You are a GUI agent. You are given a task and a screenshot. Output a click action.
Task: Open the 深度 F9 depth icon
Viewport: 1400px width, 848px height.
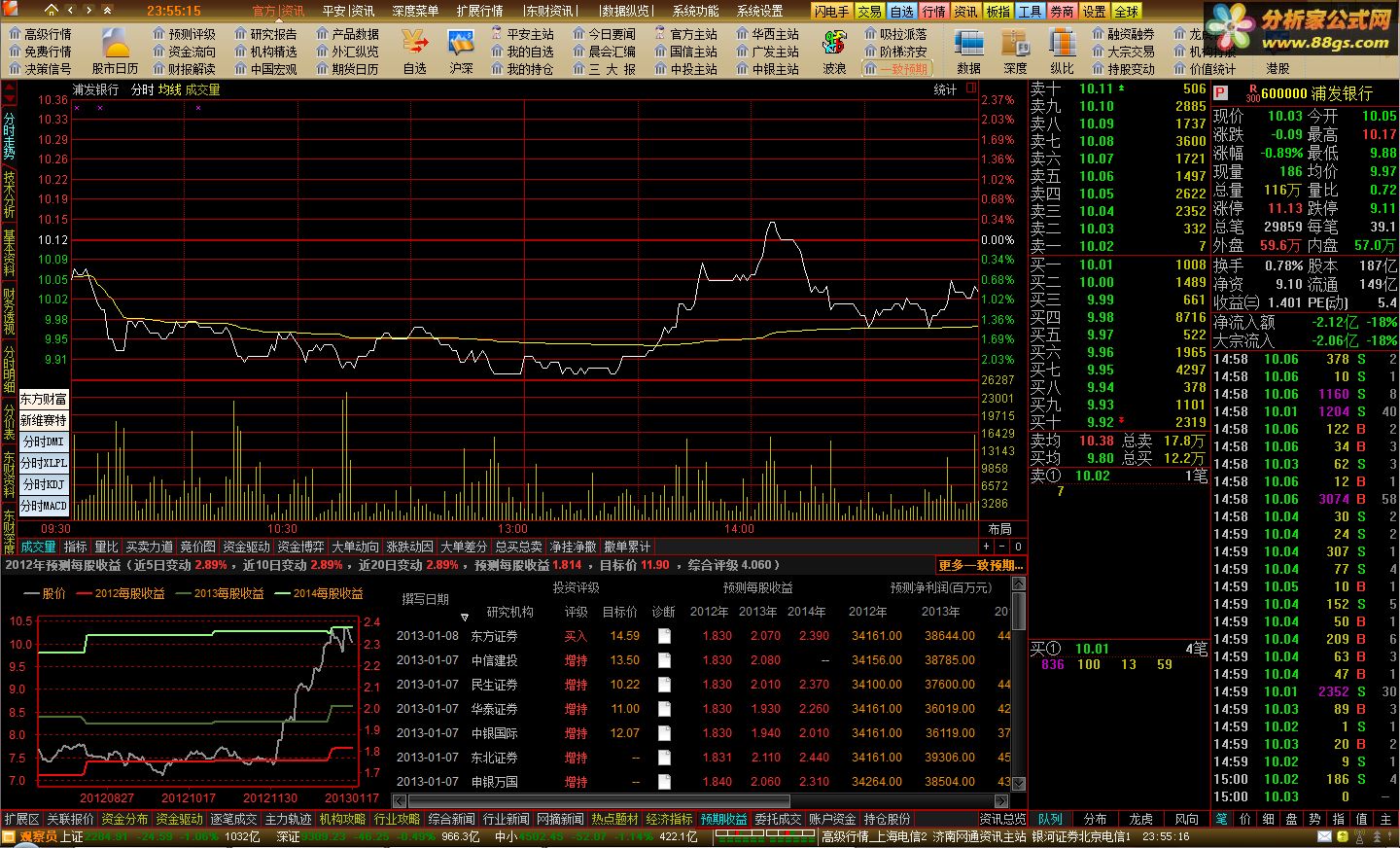click(1015, 52)
